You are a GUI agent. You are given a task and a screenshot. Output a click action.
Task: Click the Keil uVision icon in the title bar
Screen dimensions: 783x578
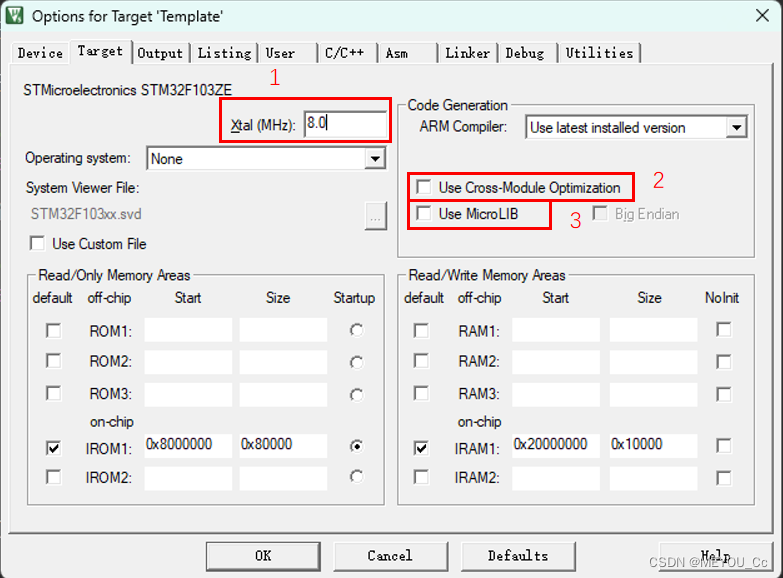pyautogui.click(x=14, y=15)
